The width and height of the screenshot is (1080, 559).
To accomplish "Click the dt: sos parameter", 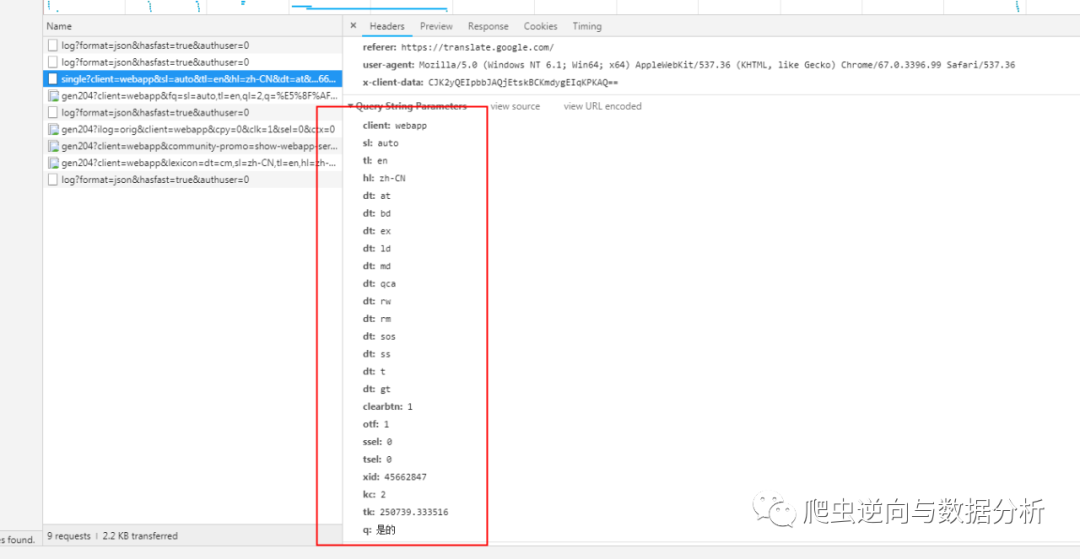I will [379, 337].
